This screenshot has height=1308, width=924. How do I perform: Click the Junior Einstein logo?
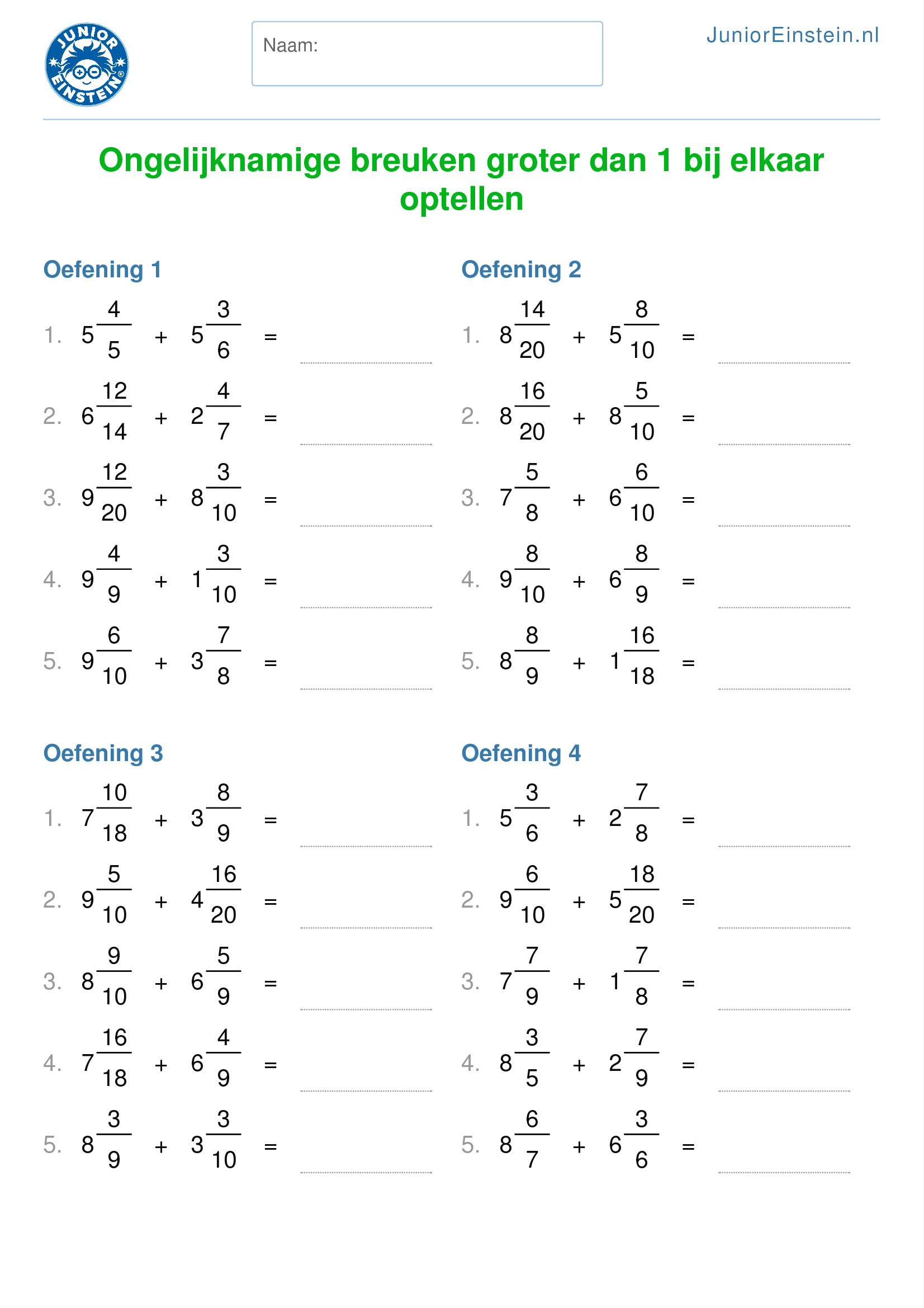click(x=87, y=64)
